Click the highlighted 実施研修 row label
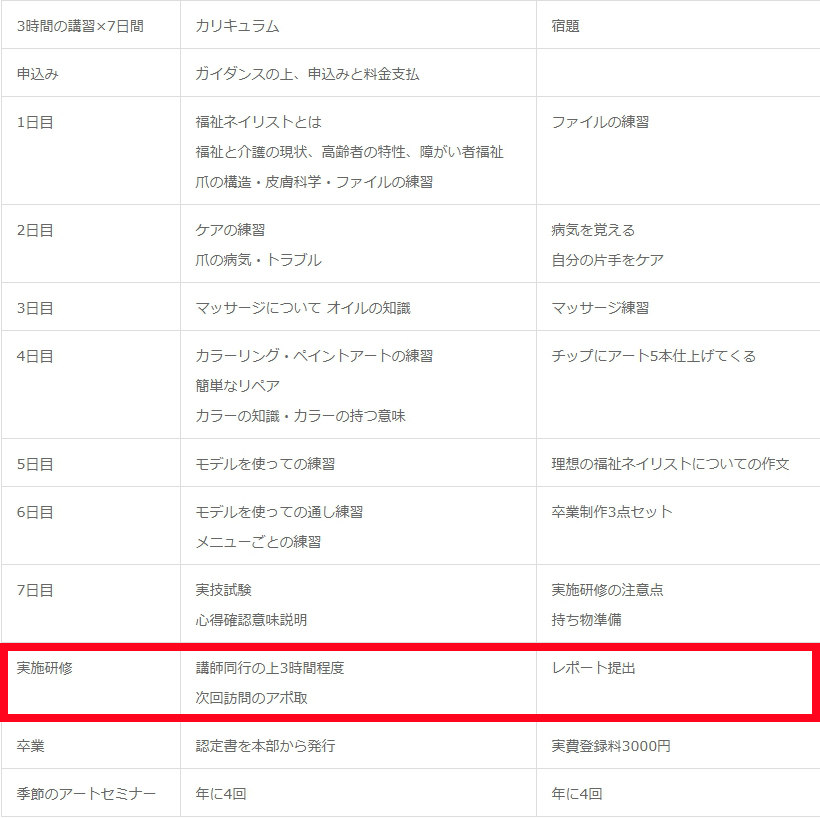 45,668
